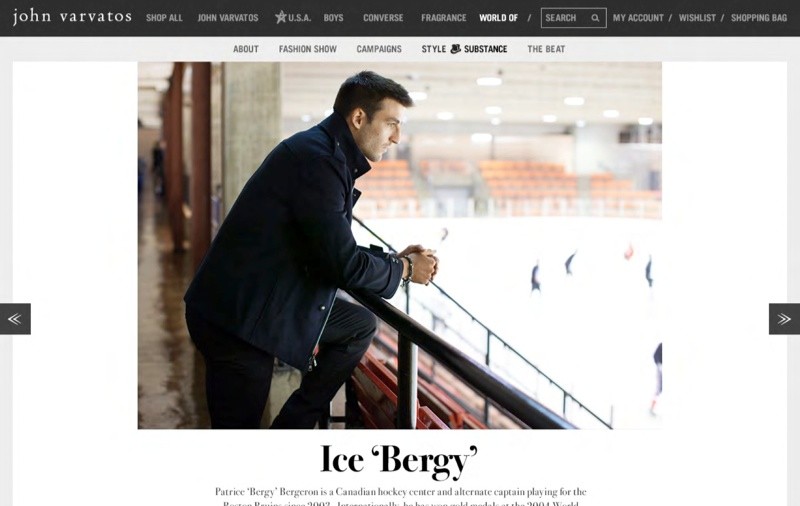View the Wishlist link
Image resolution: width=800 pixels, height=506 pixels.
click(x=697, y=18)
